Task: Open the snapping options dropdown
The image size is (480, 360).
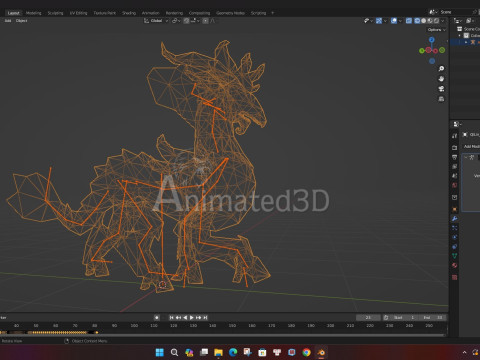Action: tap(195, 21)
